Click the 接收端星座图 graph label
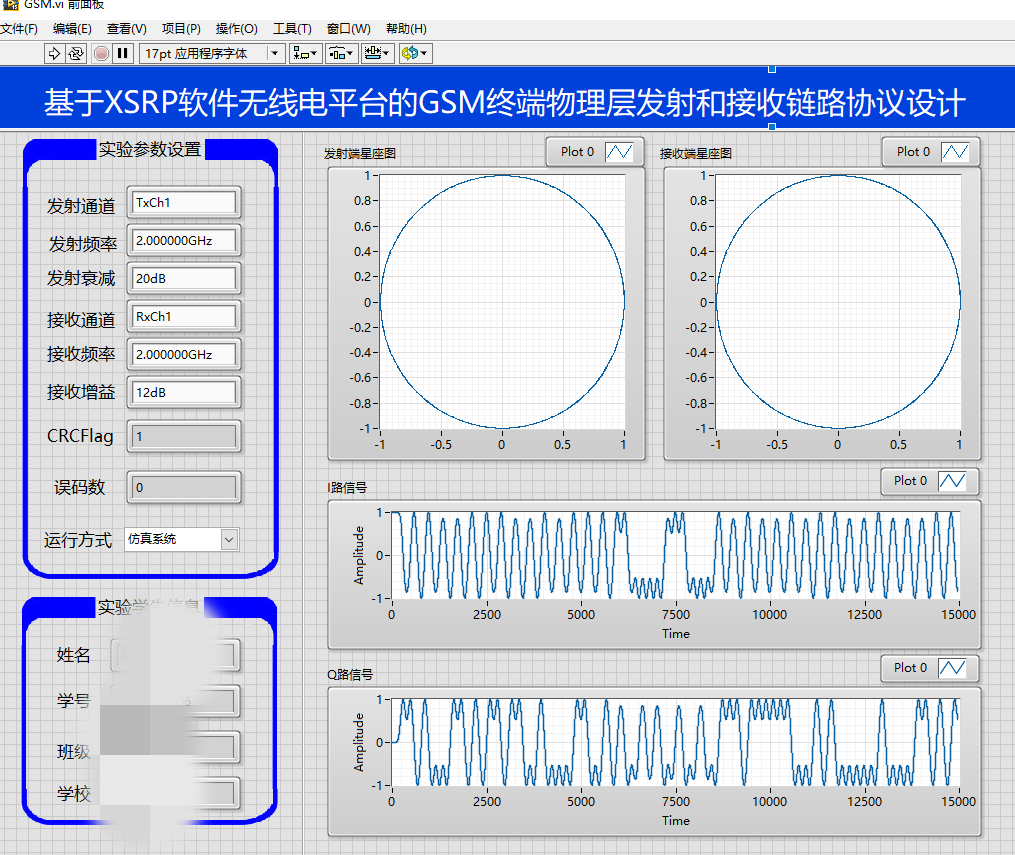Viewport: 1015px width, 855px height. click(696, 154)
